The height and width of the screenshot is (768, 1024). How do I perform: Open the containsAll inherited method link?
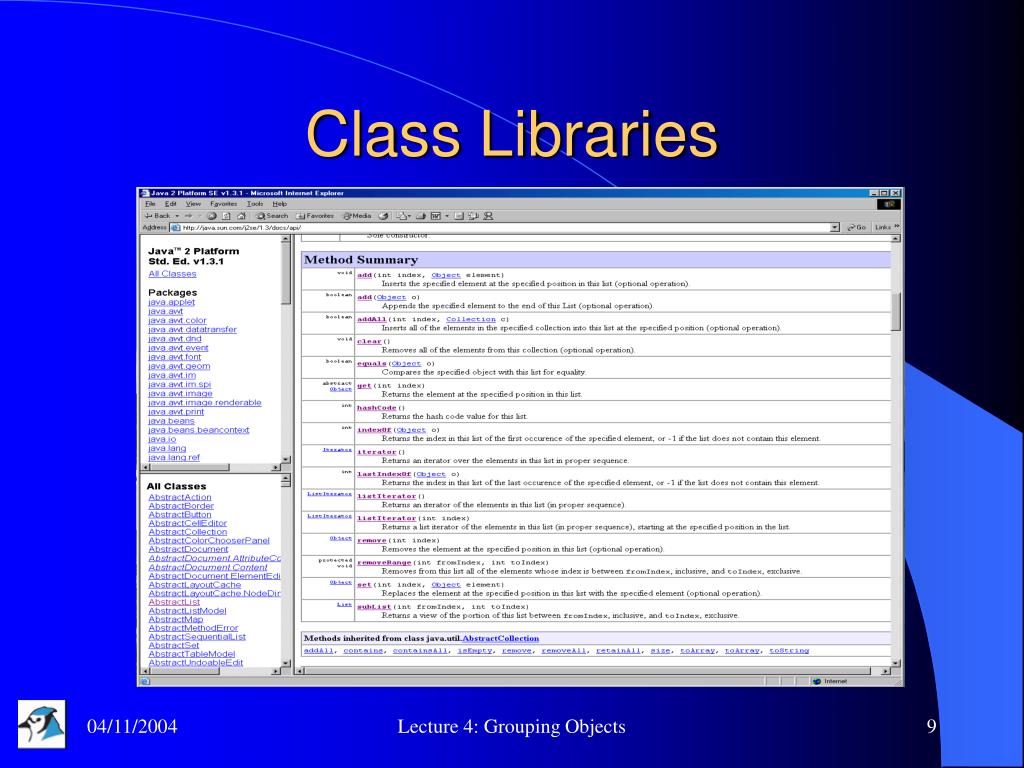421,651
